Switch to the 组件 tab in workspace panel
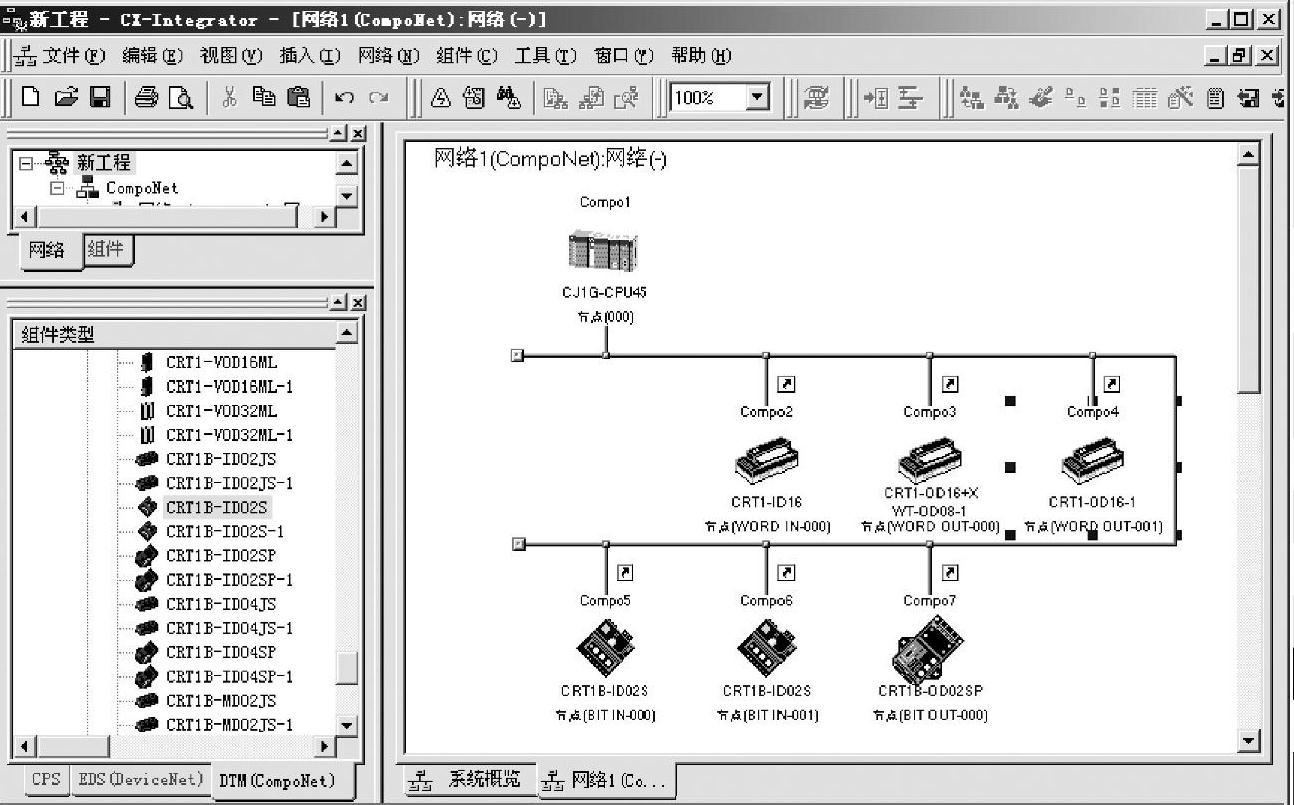Screen dimensions: 1294x805 coord(106,249)
